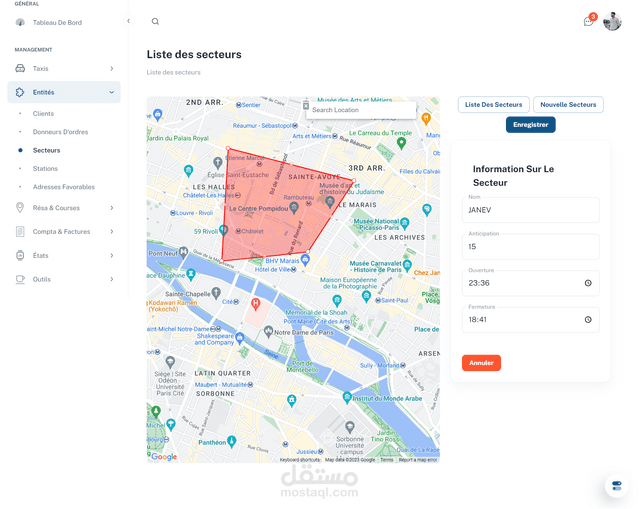Click the Ouverture time field 23:36
The width and height of the screenshot is (640, 509).
pos(531,283)
